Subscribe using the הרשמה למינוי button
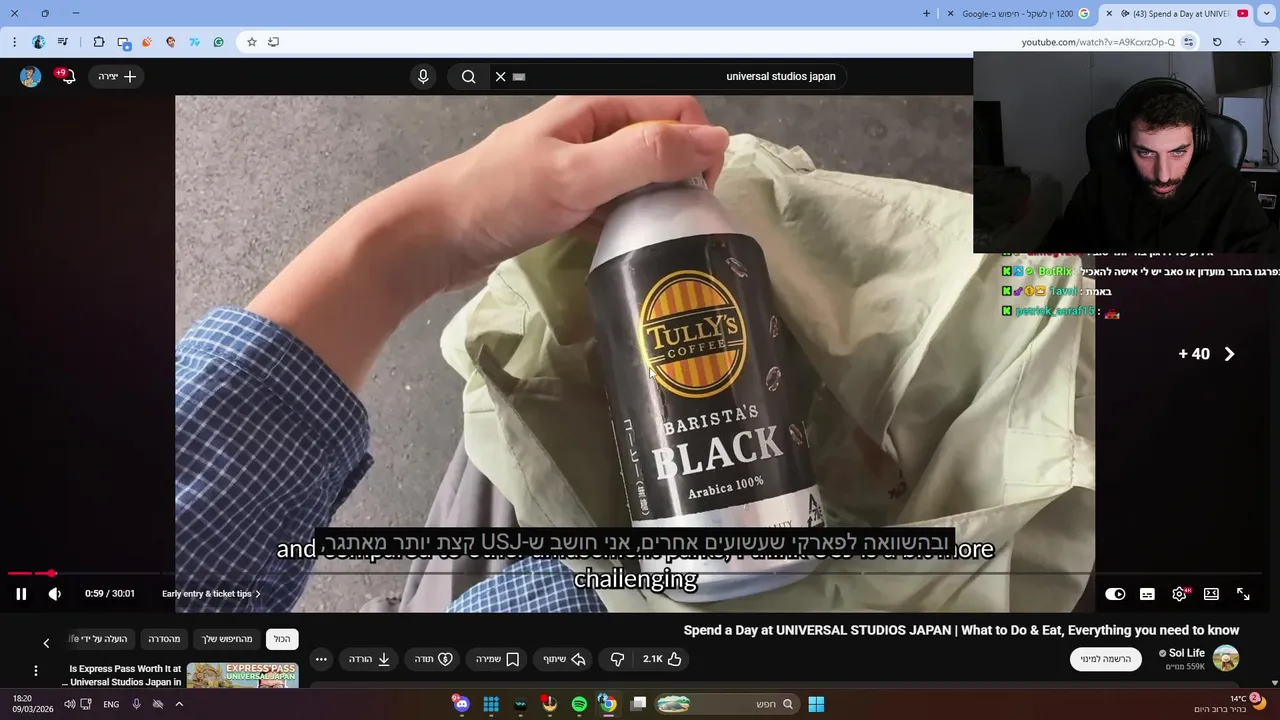1280x720 pixels. pos(1106,659)
